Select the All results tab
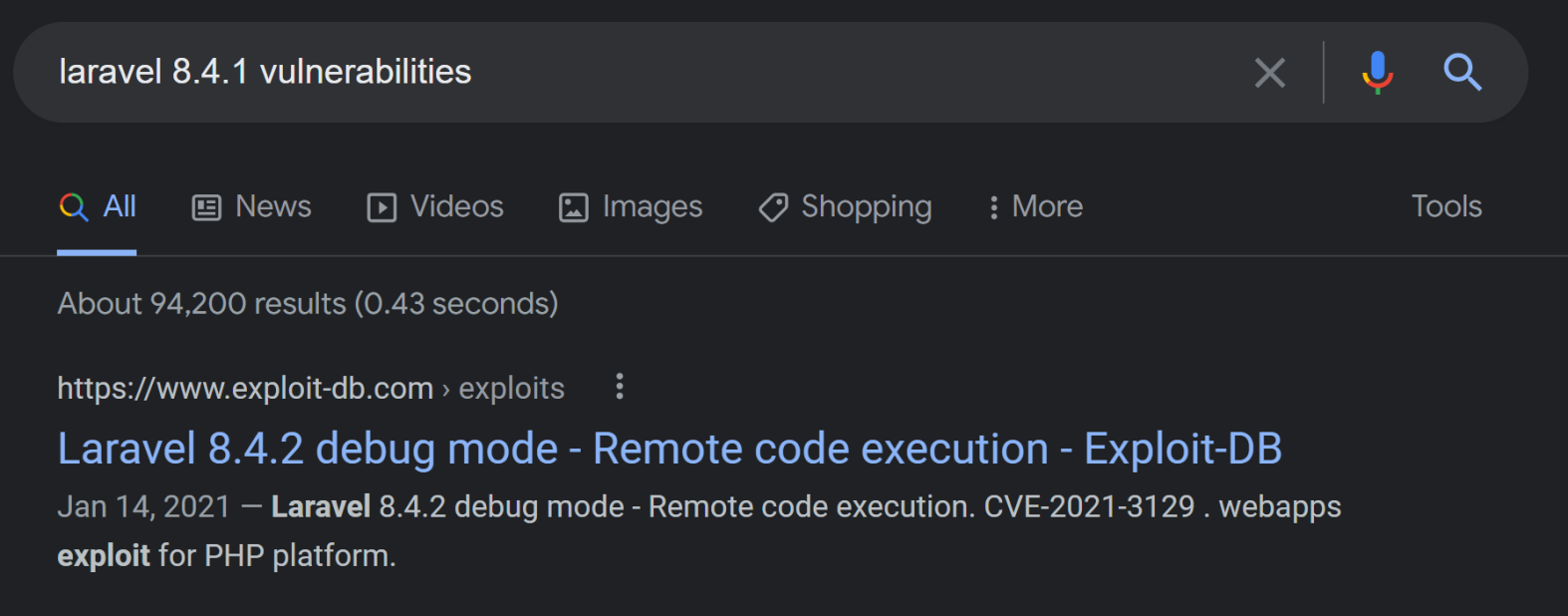 point(98,207)
